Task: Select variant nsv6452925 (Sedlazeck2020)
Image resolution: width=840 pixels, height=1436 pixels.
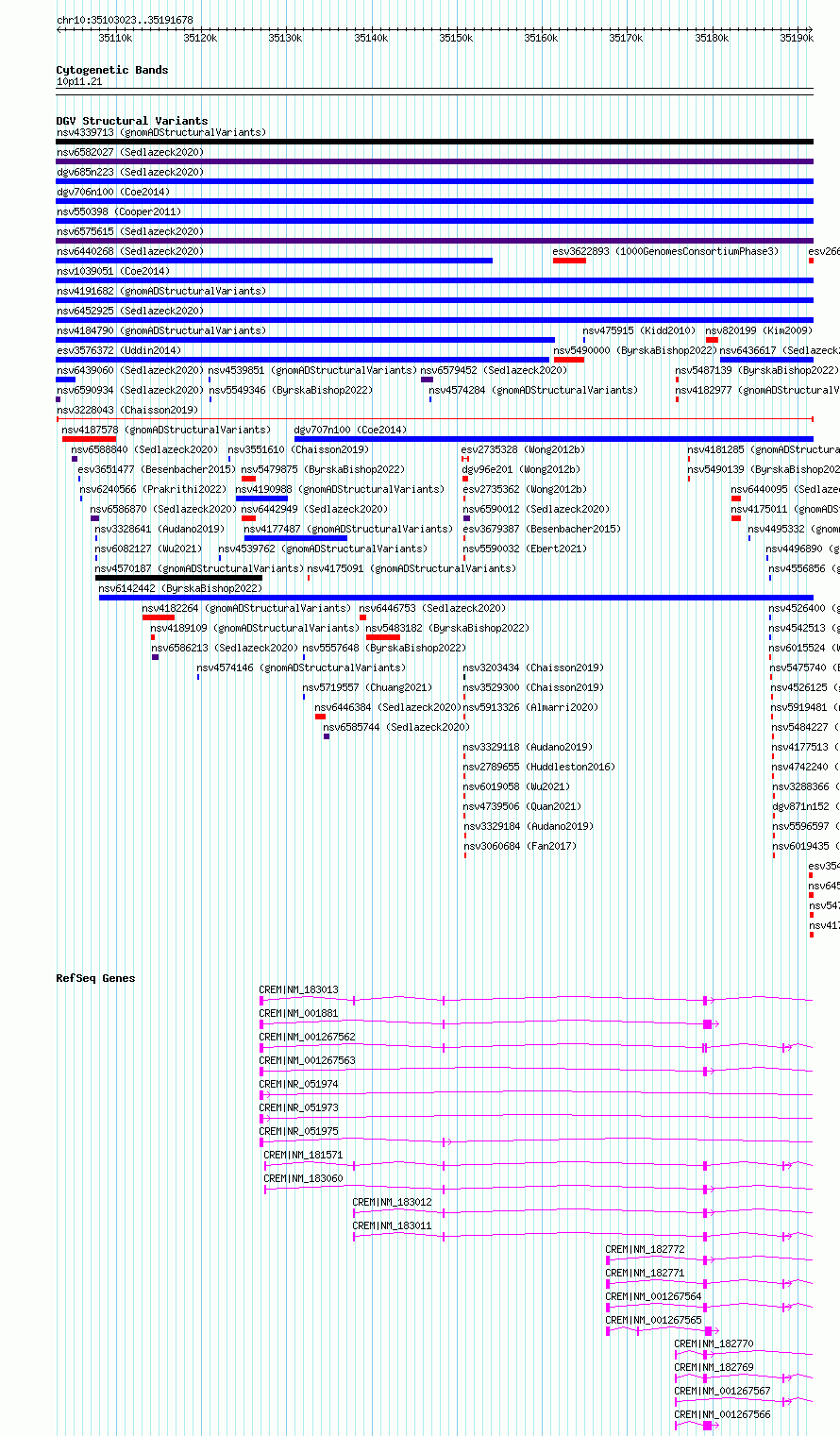Action: click(x=130, y=311)
